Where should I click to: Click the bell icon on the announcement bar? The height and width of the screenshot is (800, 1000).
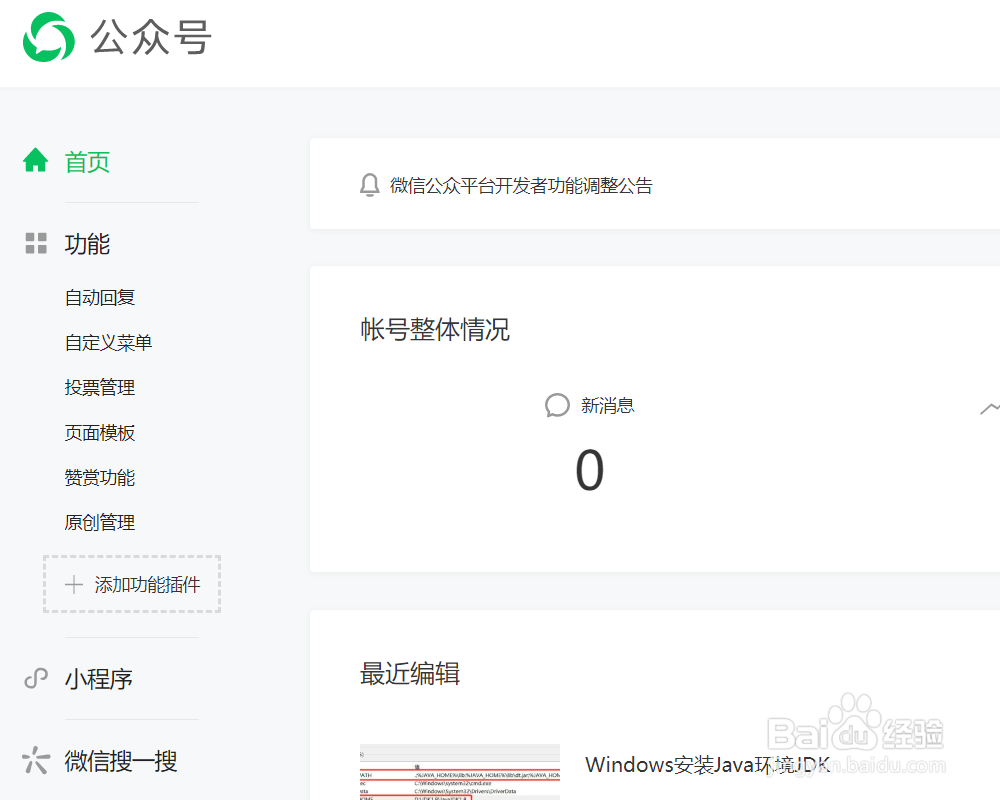point(369,185)
